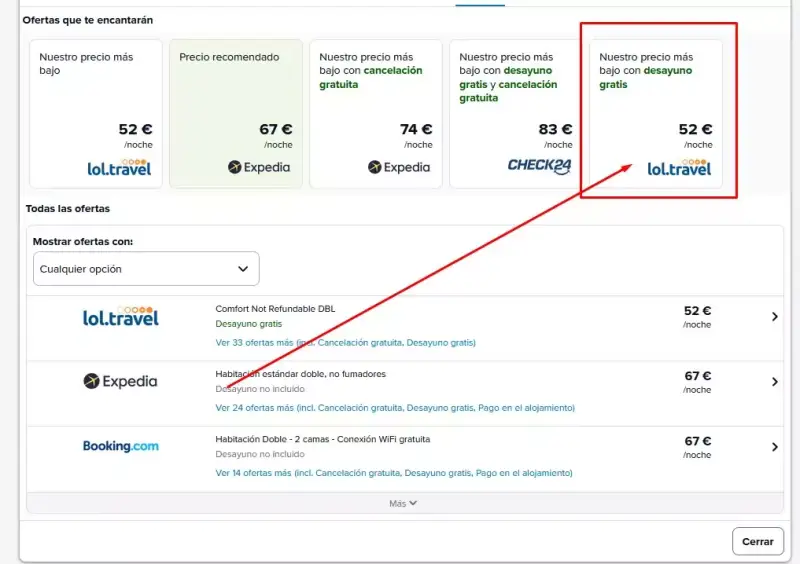Open the Cualquier opción filter dropdown

click(146, 268)
